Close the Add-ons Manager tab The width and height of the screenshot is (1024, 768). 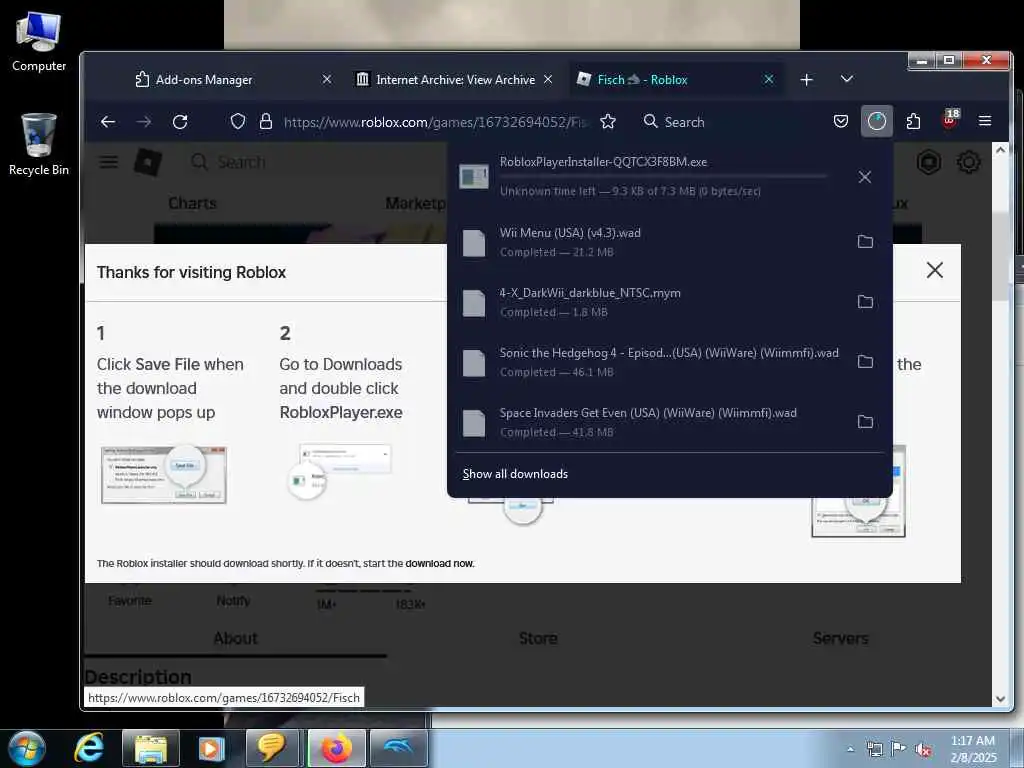pyautogui.click(x=327, y=79)
